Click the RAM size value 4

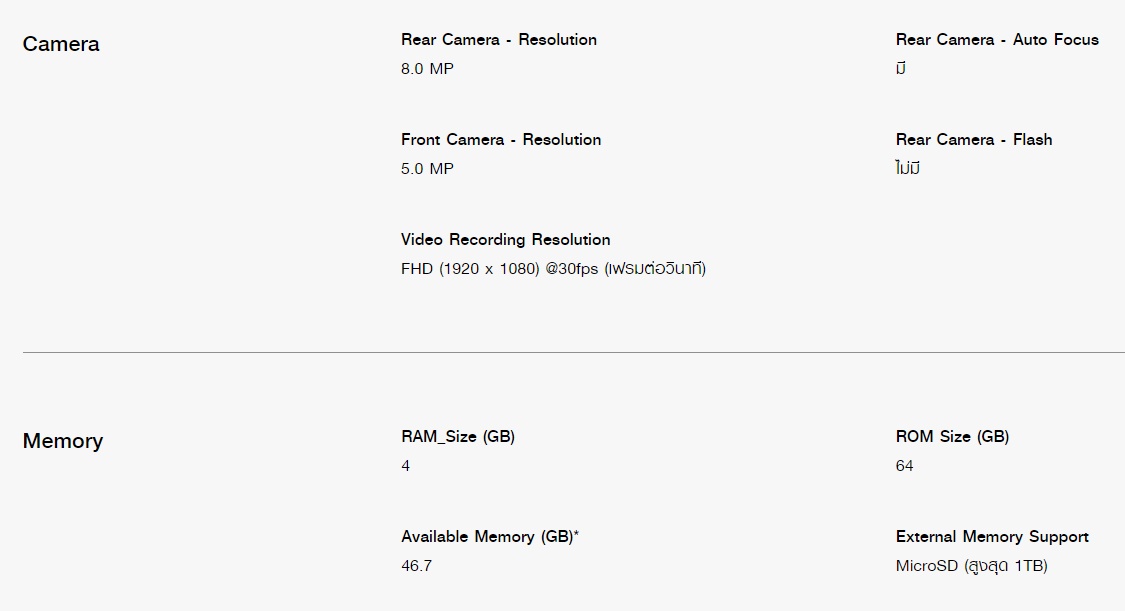(x=405, y=466)
